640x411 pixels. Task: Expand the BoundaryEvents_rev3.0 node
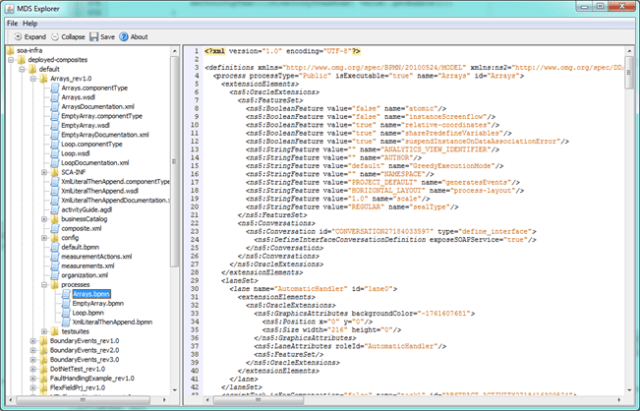33,360
